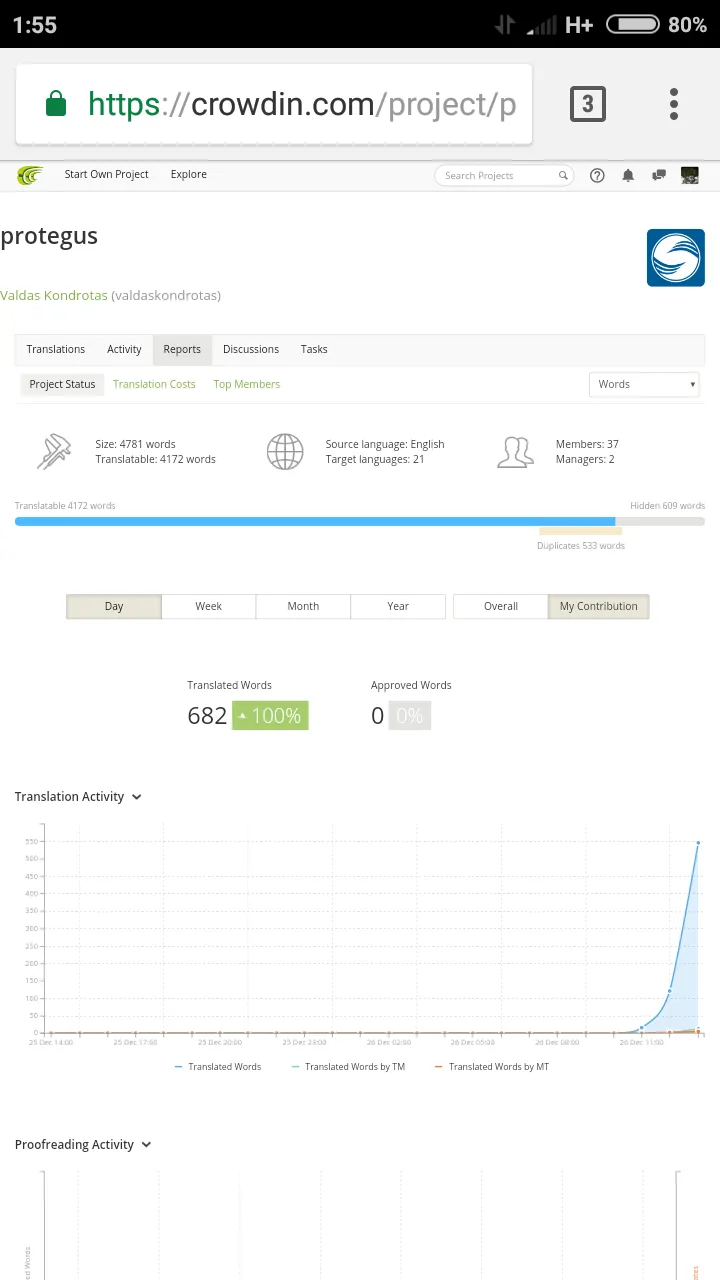Select the Project Status sub-tab
Viewport: 720px width, 1280px height.
coord(62,384)
